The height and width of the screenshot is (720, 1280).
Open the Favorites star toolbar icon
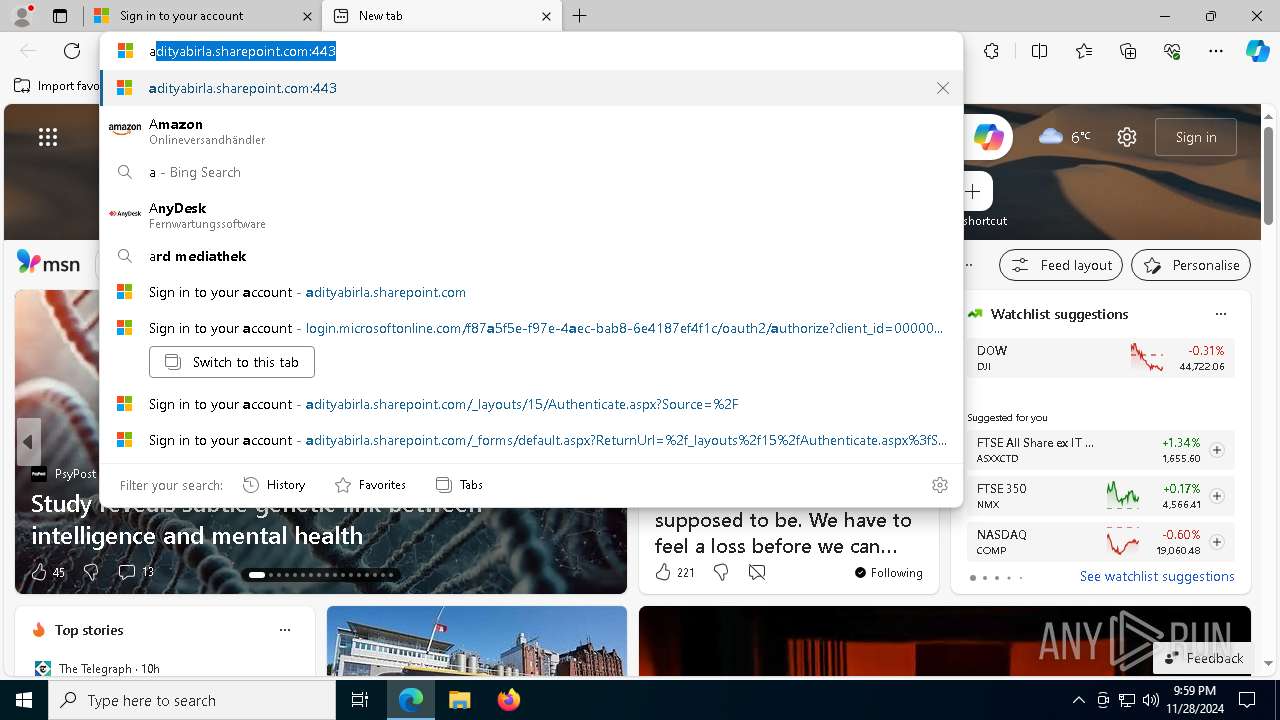[x=1084, y=51]
